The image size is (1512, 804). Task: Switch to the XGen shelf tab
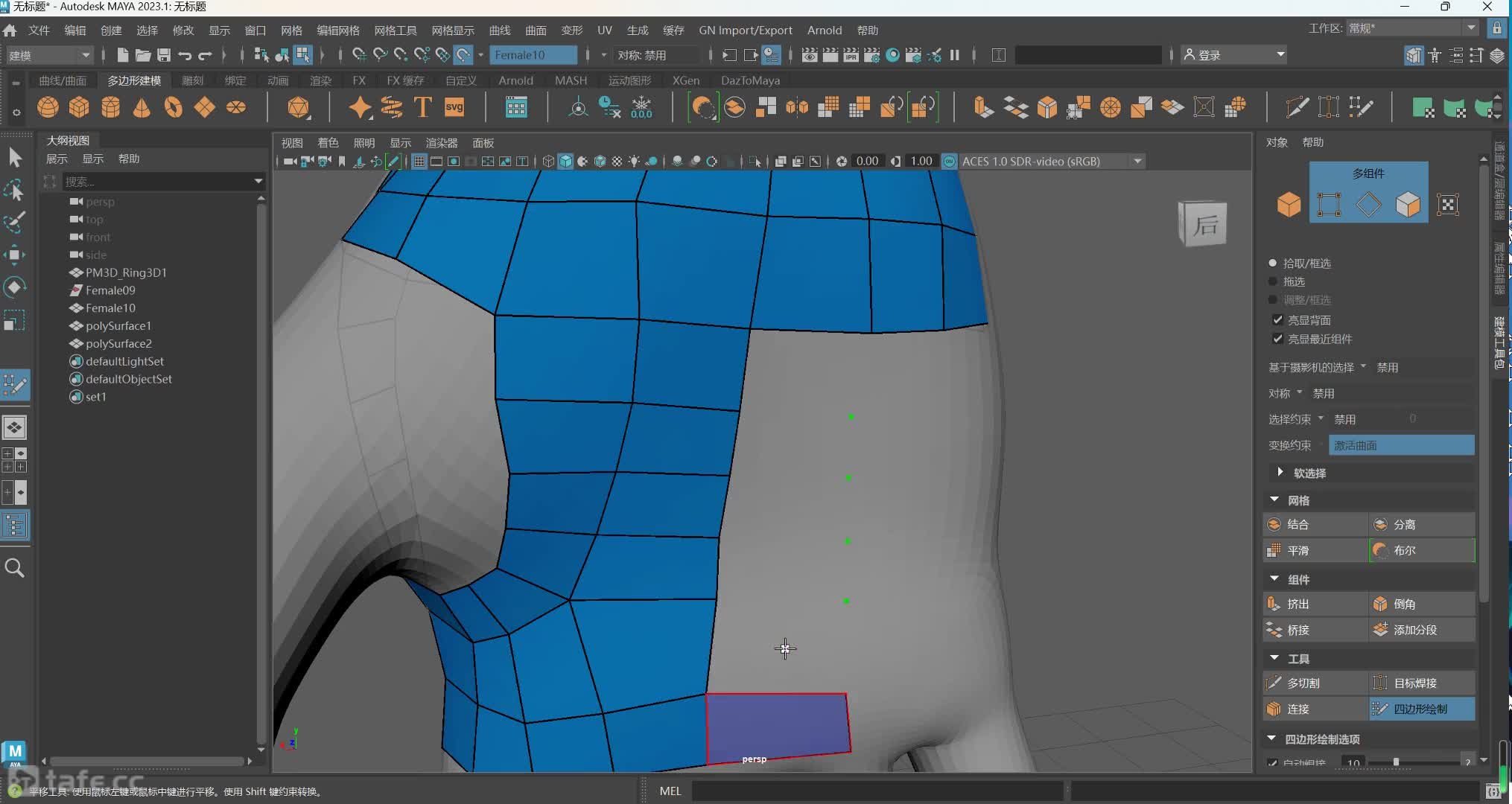(x=685, y=80)
